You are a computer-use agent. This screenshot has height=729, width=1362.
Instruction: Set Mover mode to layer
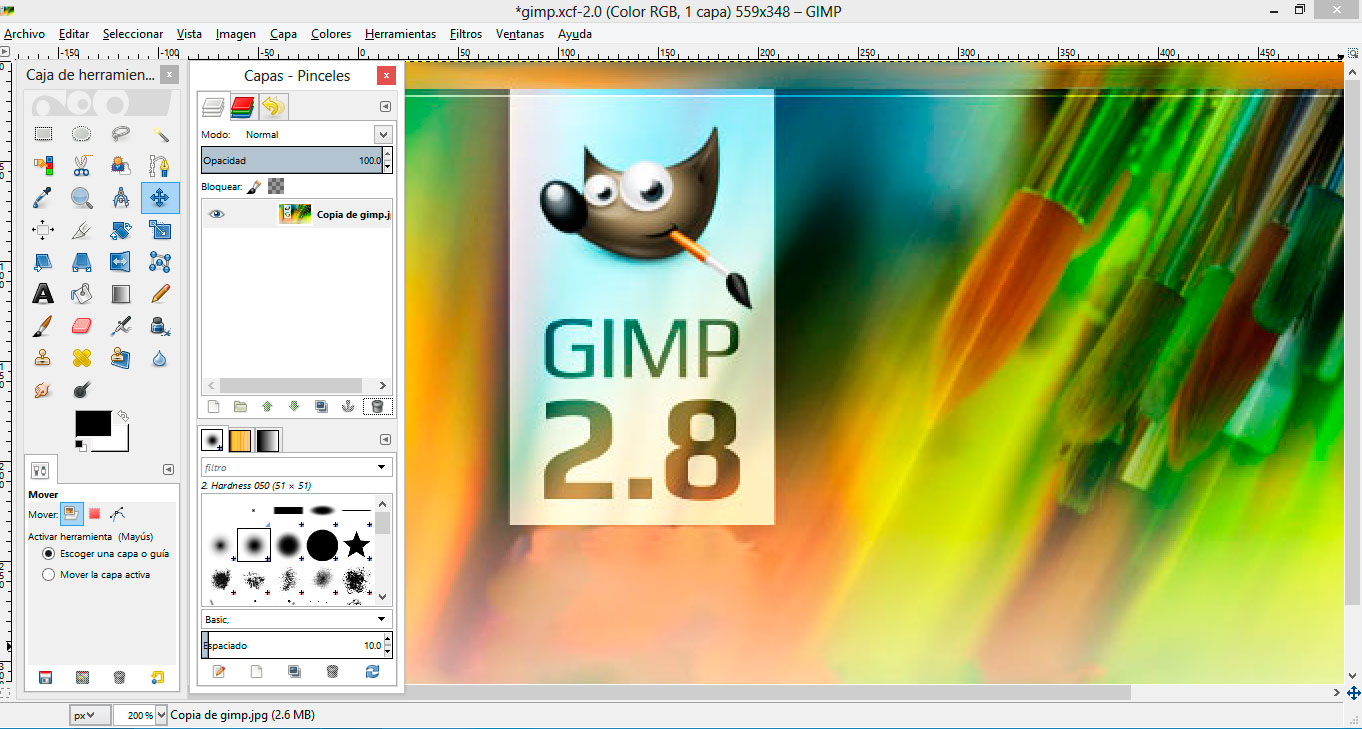pos(71,513)
